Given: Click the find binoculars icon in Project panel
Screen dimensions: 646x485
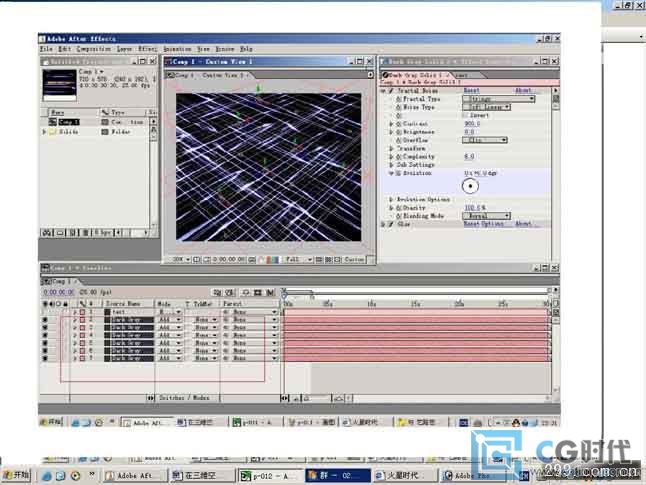Looking at the screenshot, I should (47, 233).
